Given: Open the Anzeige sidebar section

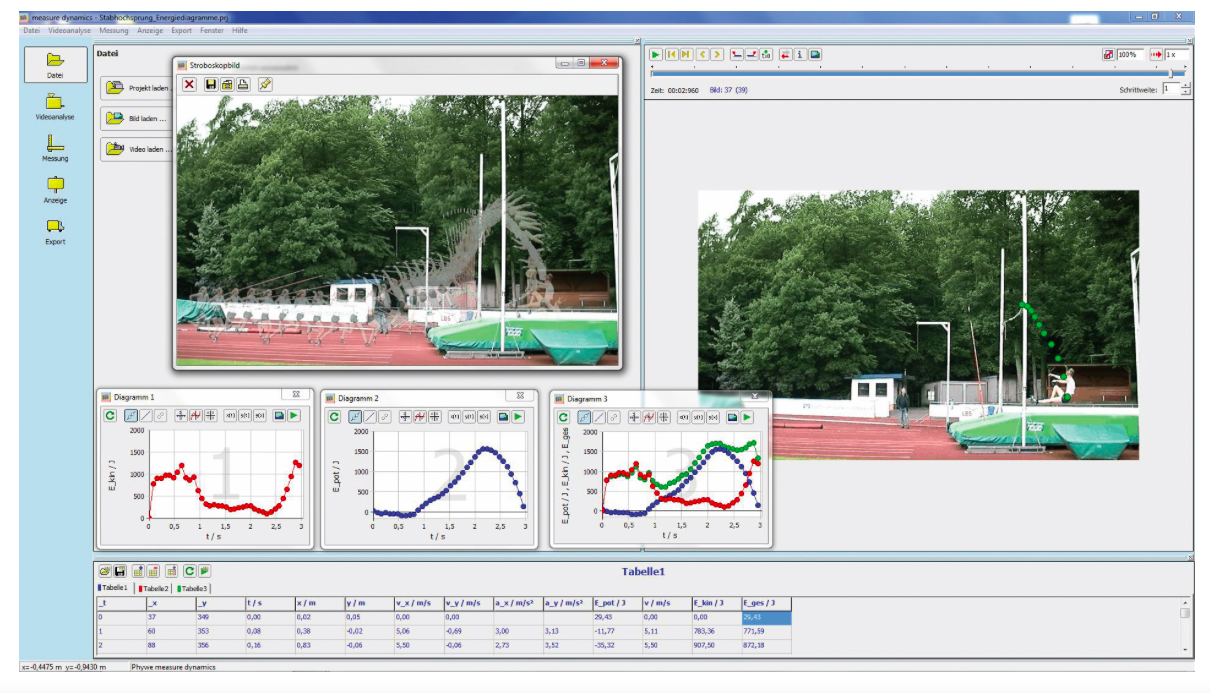Looking at the screenshot, I should (55, 189).
